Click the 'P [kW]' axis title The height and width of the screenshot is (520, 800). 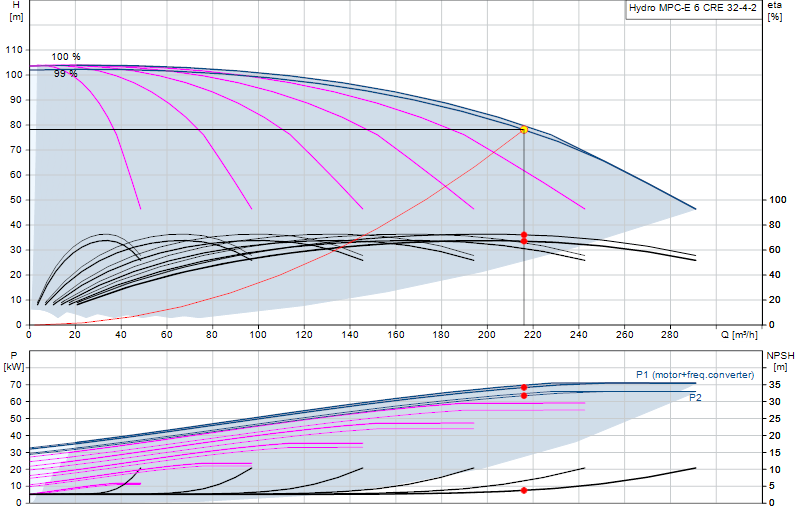click(x=14, y=361)
